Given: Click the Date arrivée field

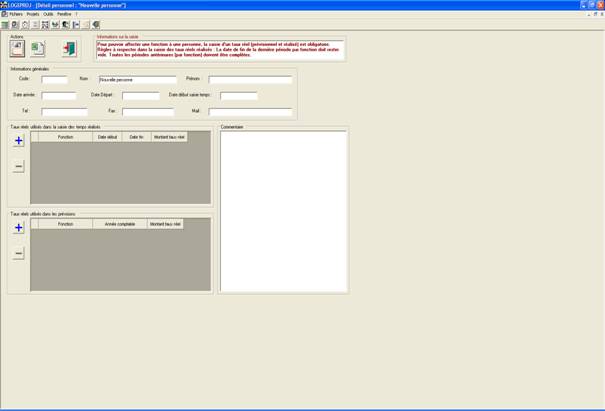Looking at the screenshot, I should (64, 96).
